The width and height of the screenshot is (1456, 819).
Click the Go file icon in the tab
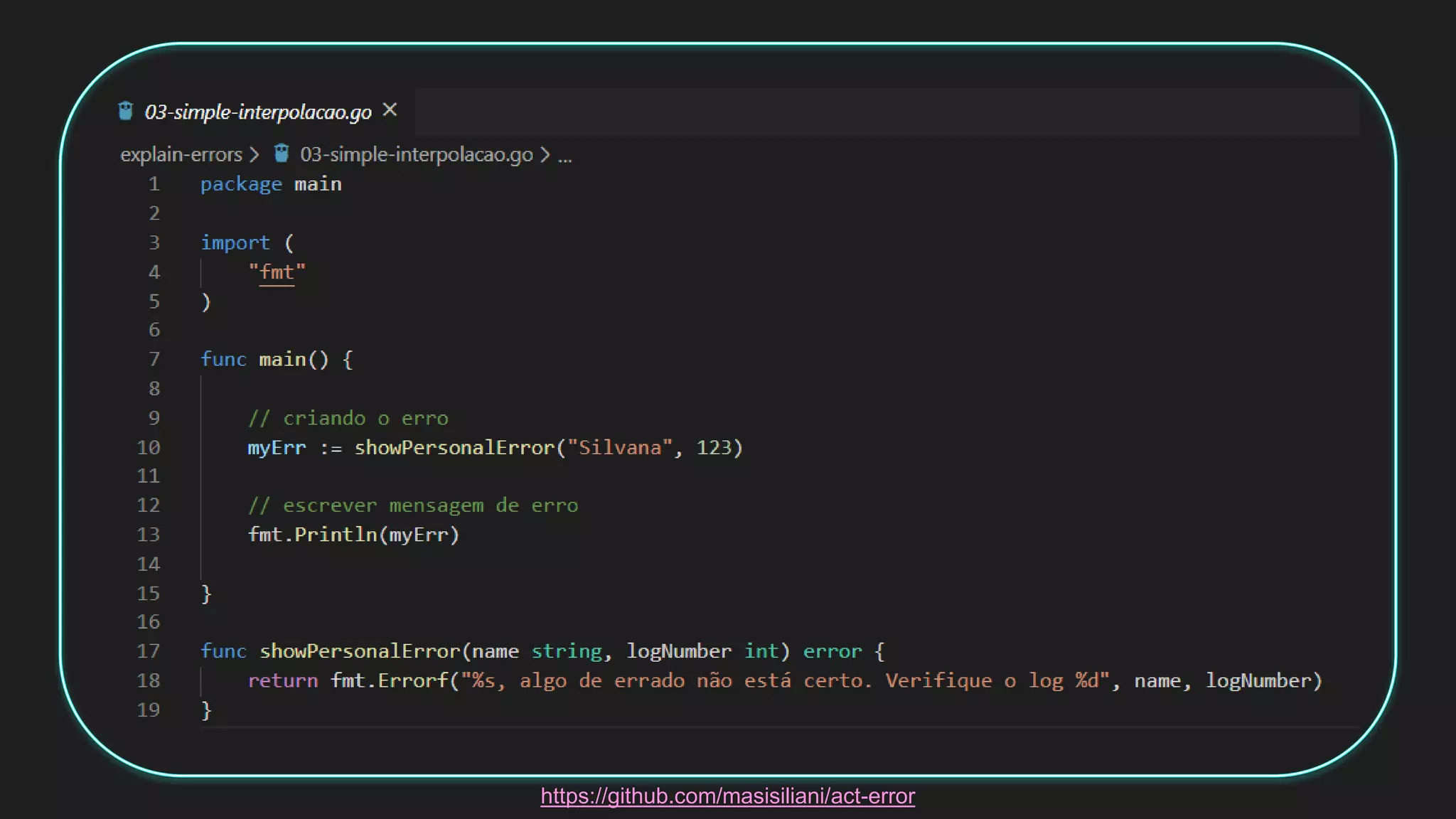pyautogui.click(x=126, y=111)
